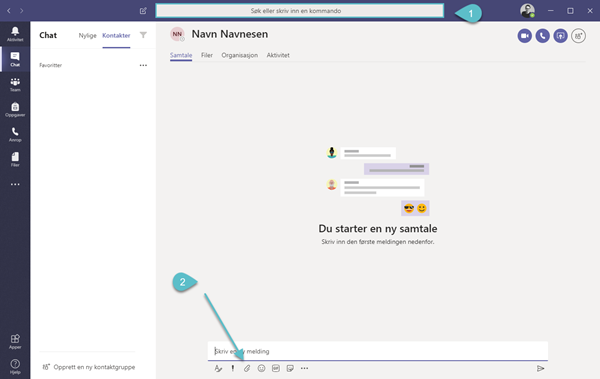Open the text formatting options

218,368
